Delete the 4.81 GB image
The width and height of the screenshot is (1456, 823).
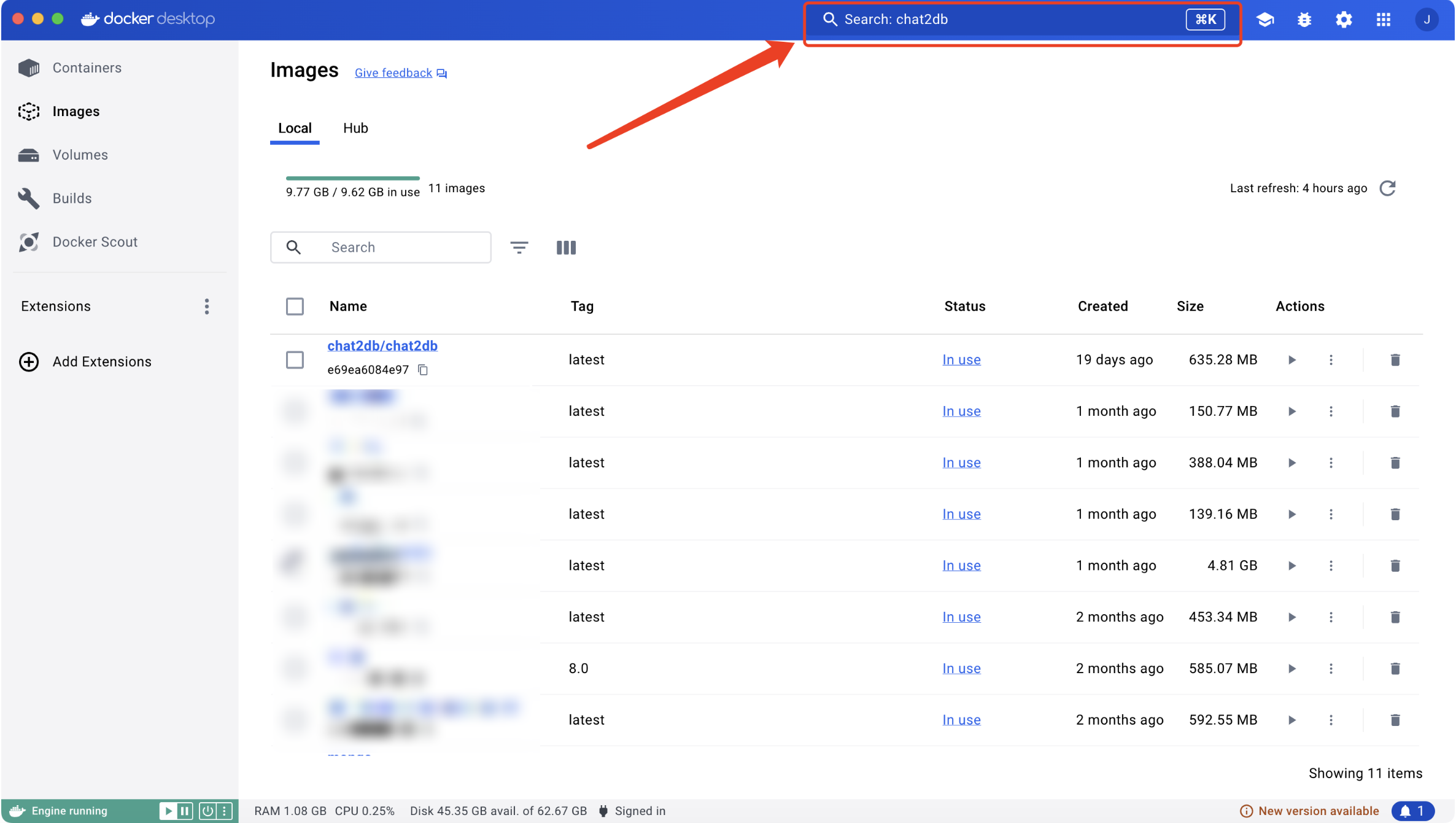(1395, 566)
